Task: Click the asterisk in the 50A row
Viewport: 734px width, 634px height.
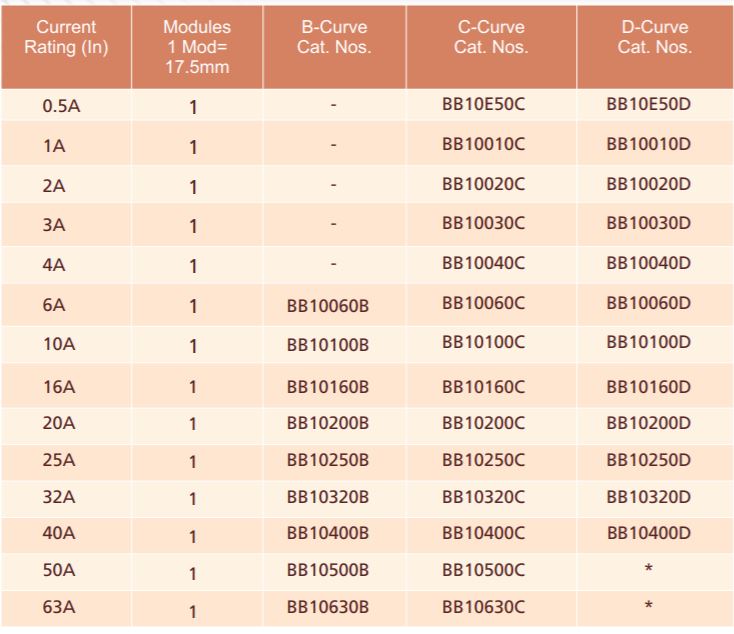Action: (x=649, y=570)
